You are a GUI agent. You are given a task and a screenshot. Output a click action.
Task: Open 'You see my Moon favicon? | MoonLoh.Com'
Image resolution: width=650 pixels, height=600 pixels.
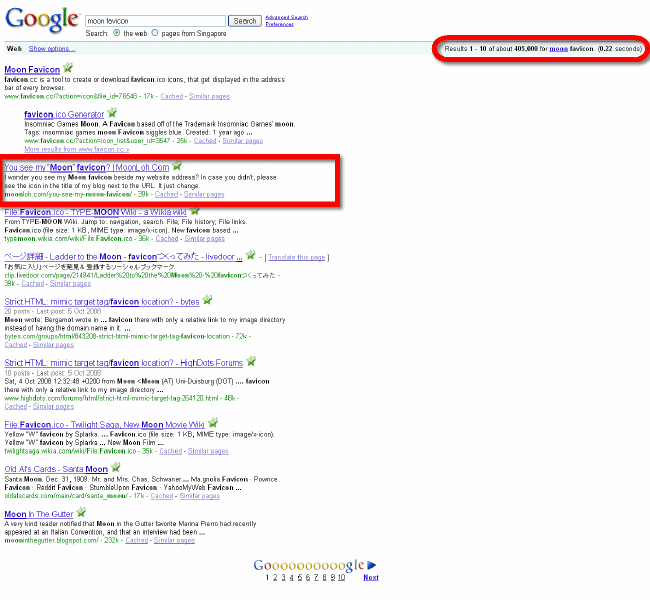click(87, 168)
